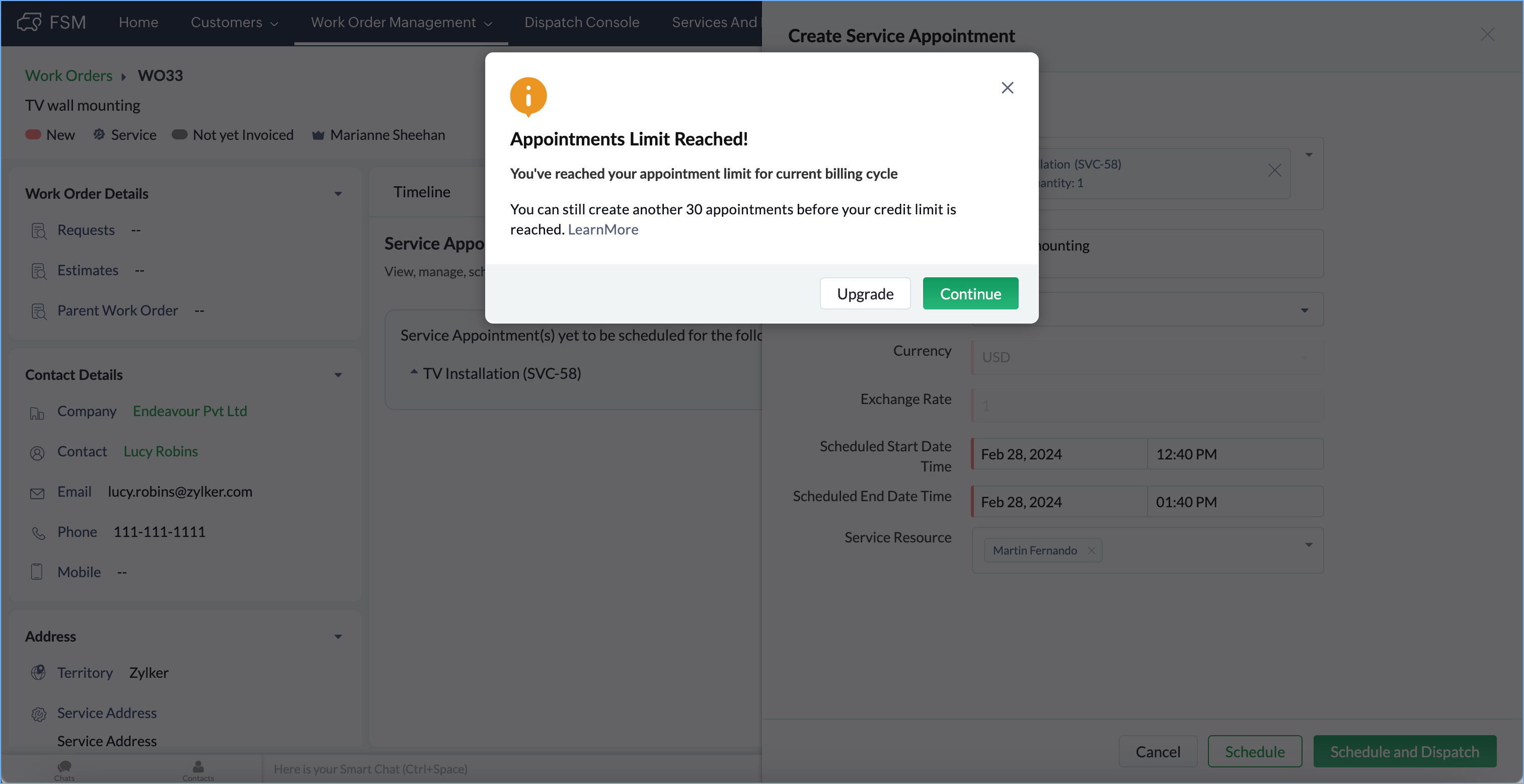Click the FSM logo icon
Image resolution: width=1524 pixels, height=784 pixels.
(x=29, y=22)
